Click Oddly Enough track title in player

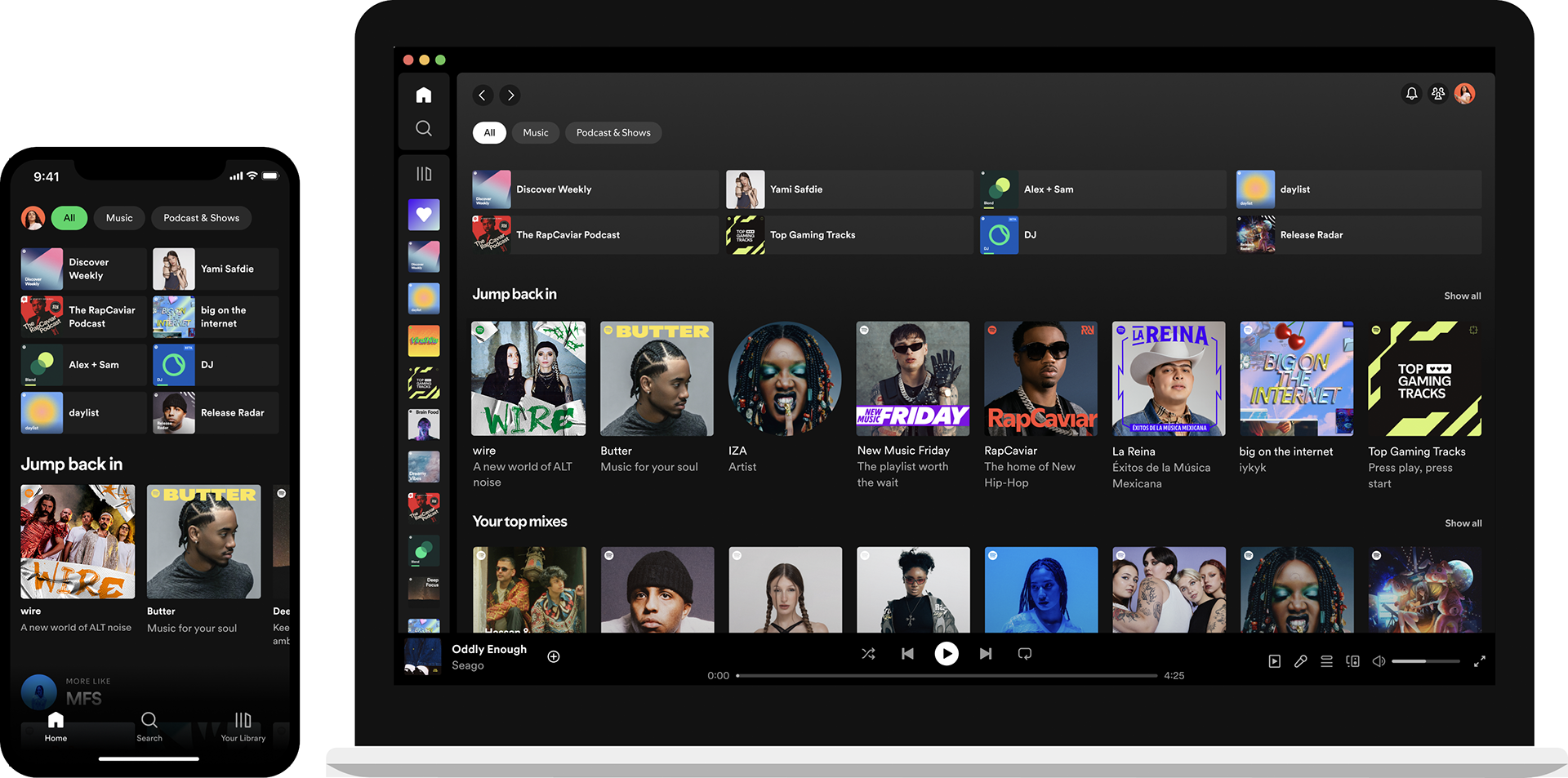pyautogui.click(x=489, y=650)
